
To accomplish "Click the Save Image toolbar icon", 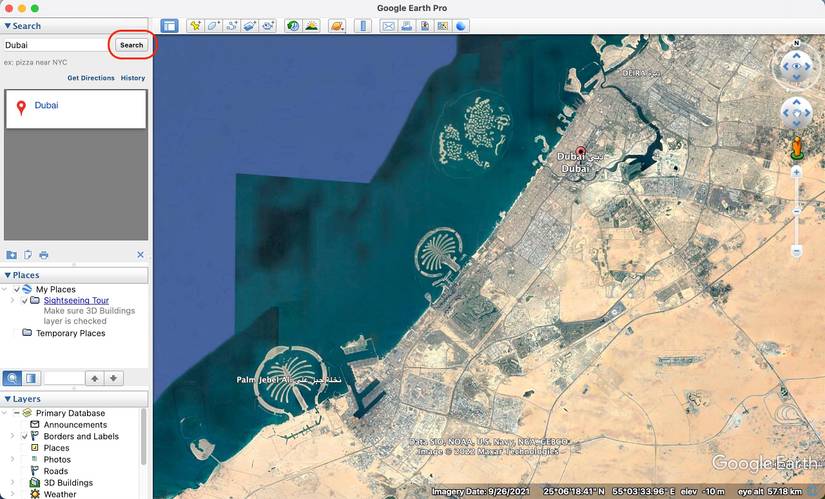I will [x=425, y=26].
